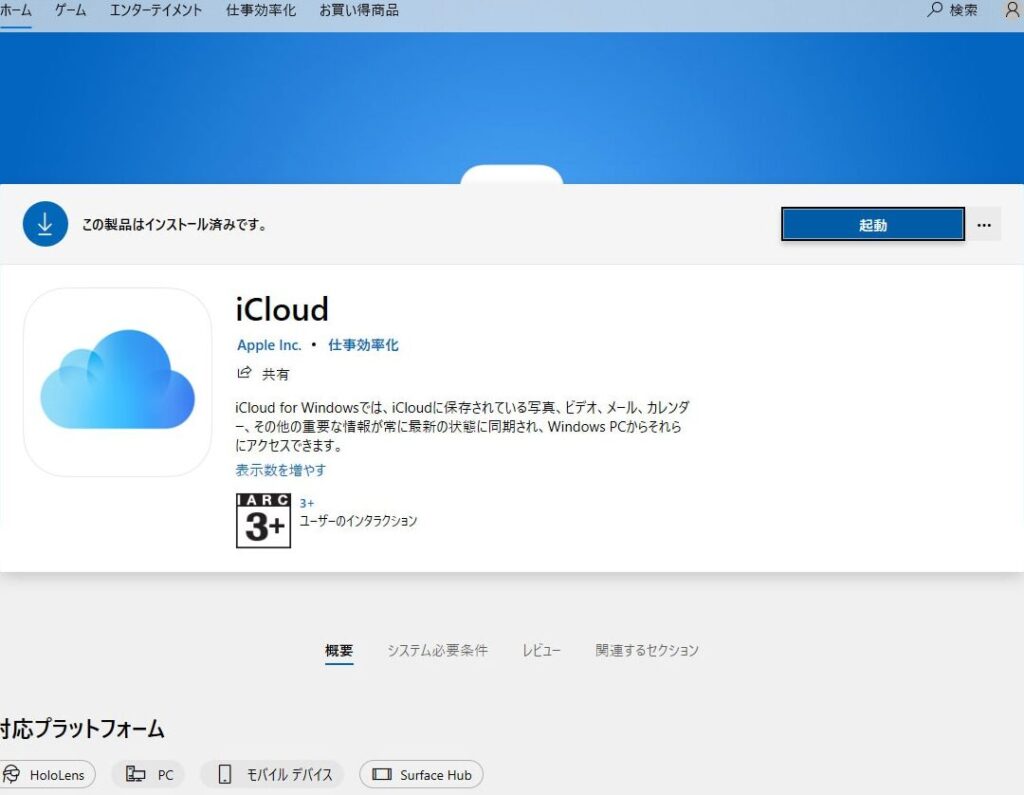This screenshot has width=1024, height=795.
Task: Switch to the ゲーム tab
Action: point(71,10)
